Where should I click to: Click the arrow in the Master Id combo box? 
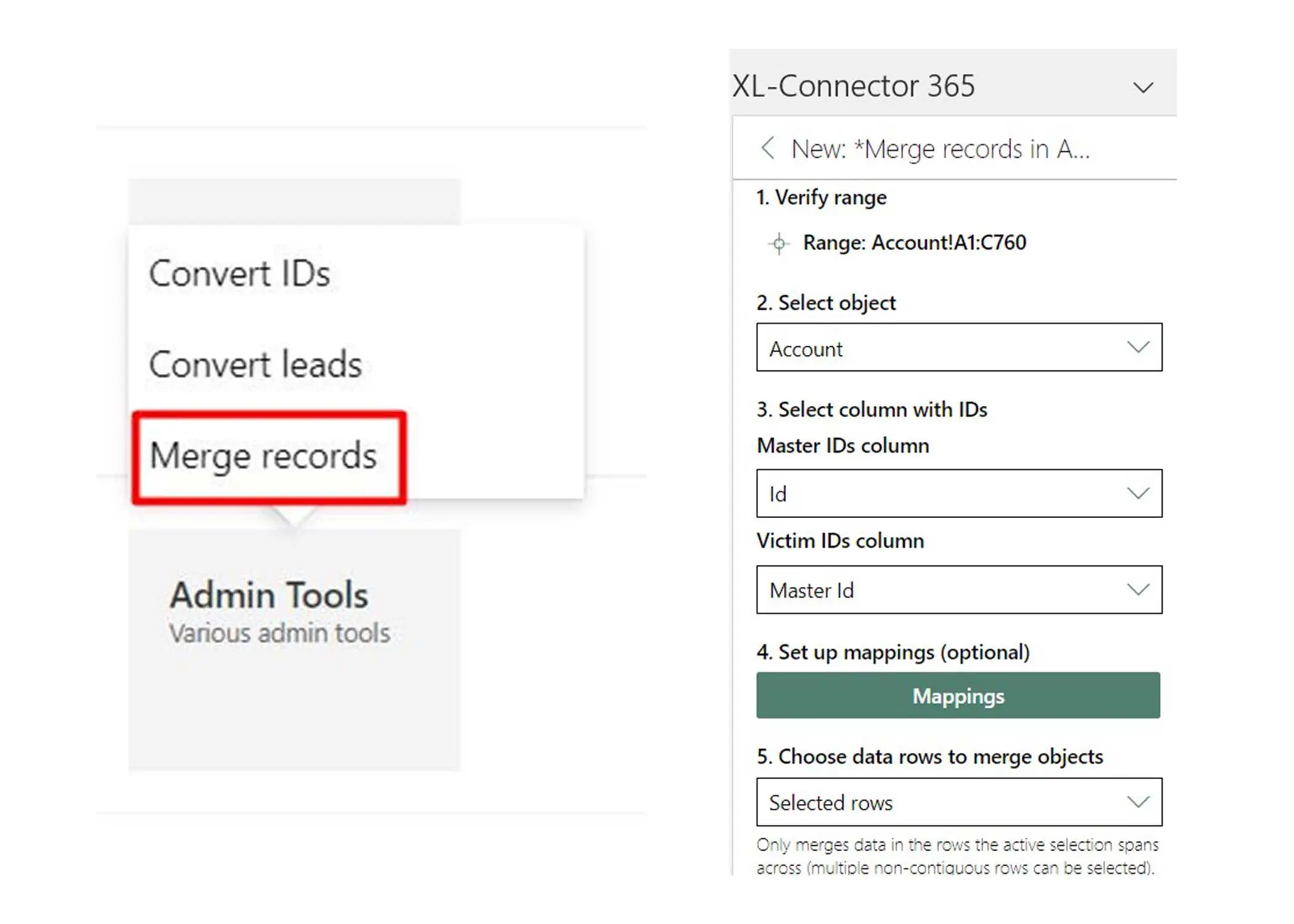click(1137, 590)
